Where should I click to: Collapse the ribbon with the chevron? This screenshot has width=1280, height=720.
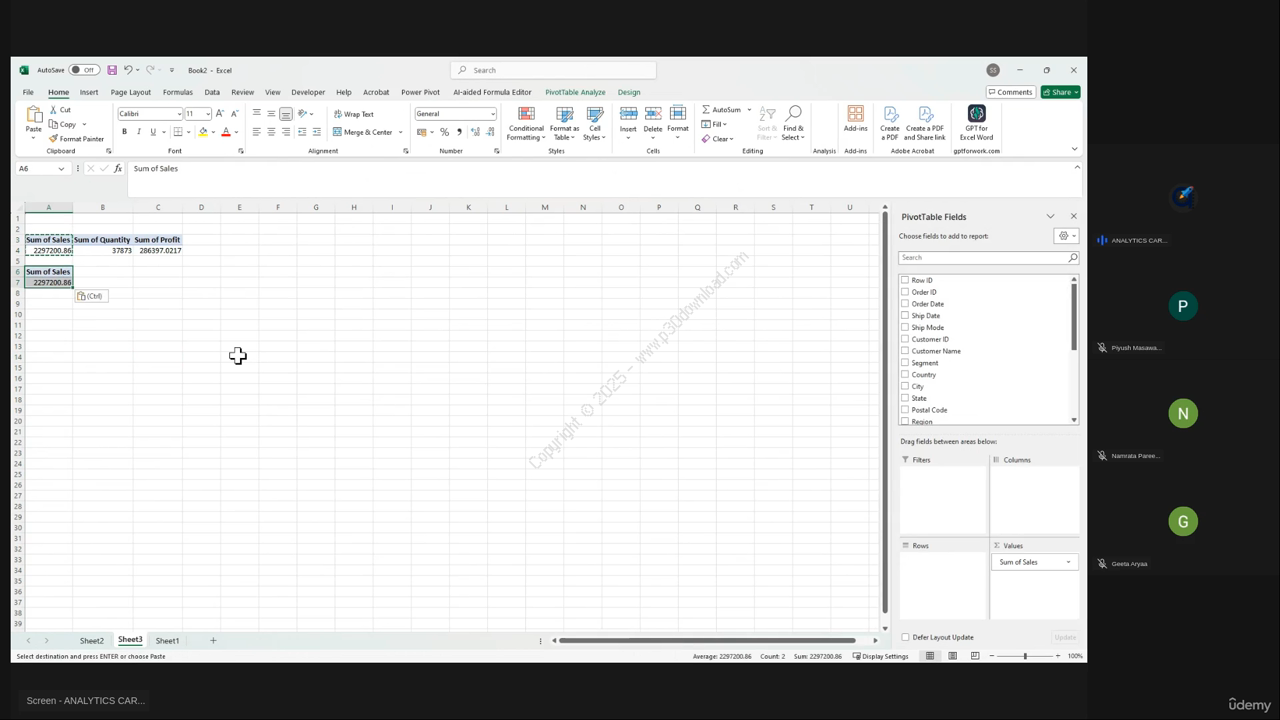click(1075, 150)
